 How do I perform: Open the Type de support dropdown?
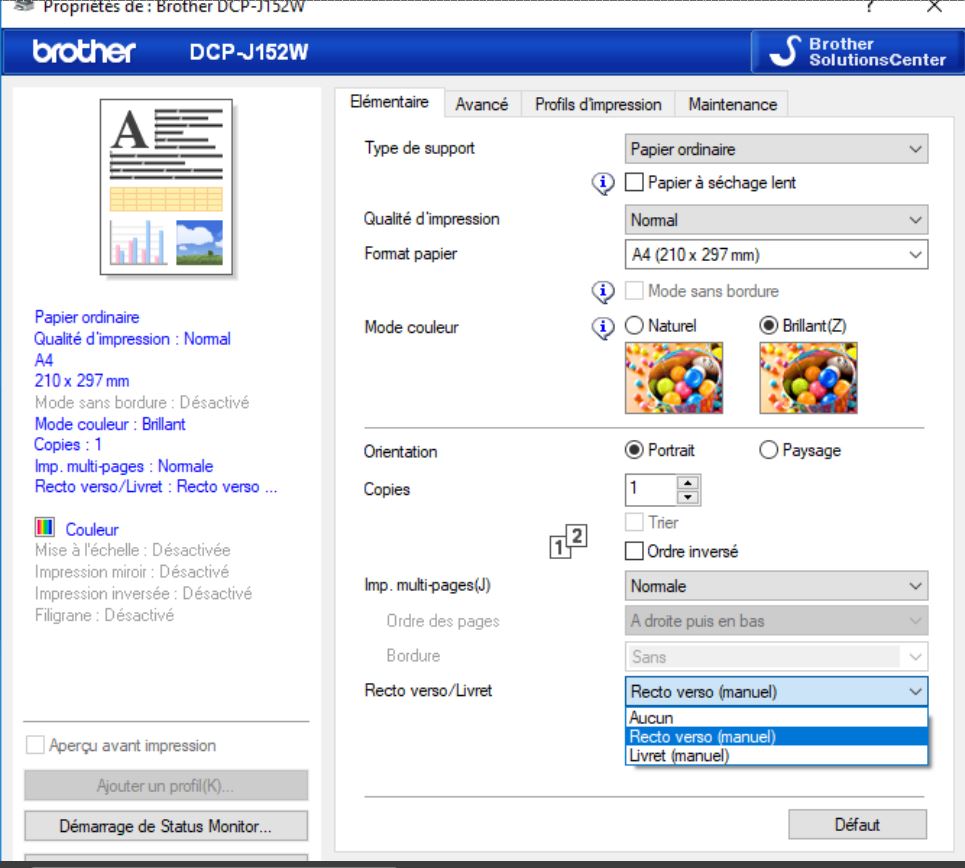point(776,149)
